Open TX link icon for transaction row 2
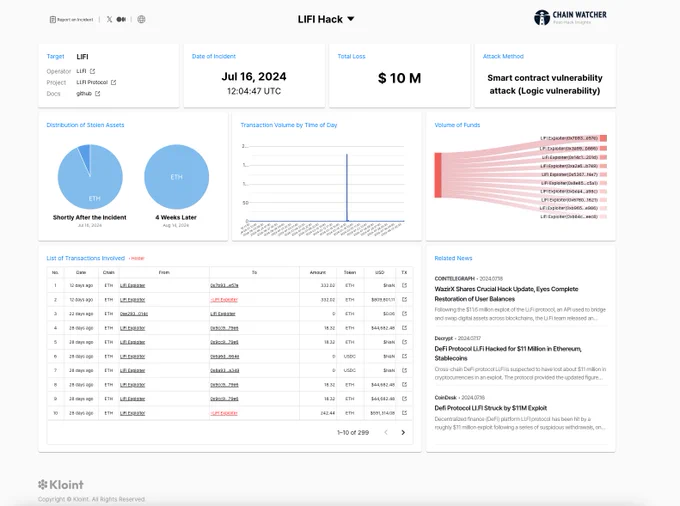 404,299
